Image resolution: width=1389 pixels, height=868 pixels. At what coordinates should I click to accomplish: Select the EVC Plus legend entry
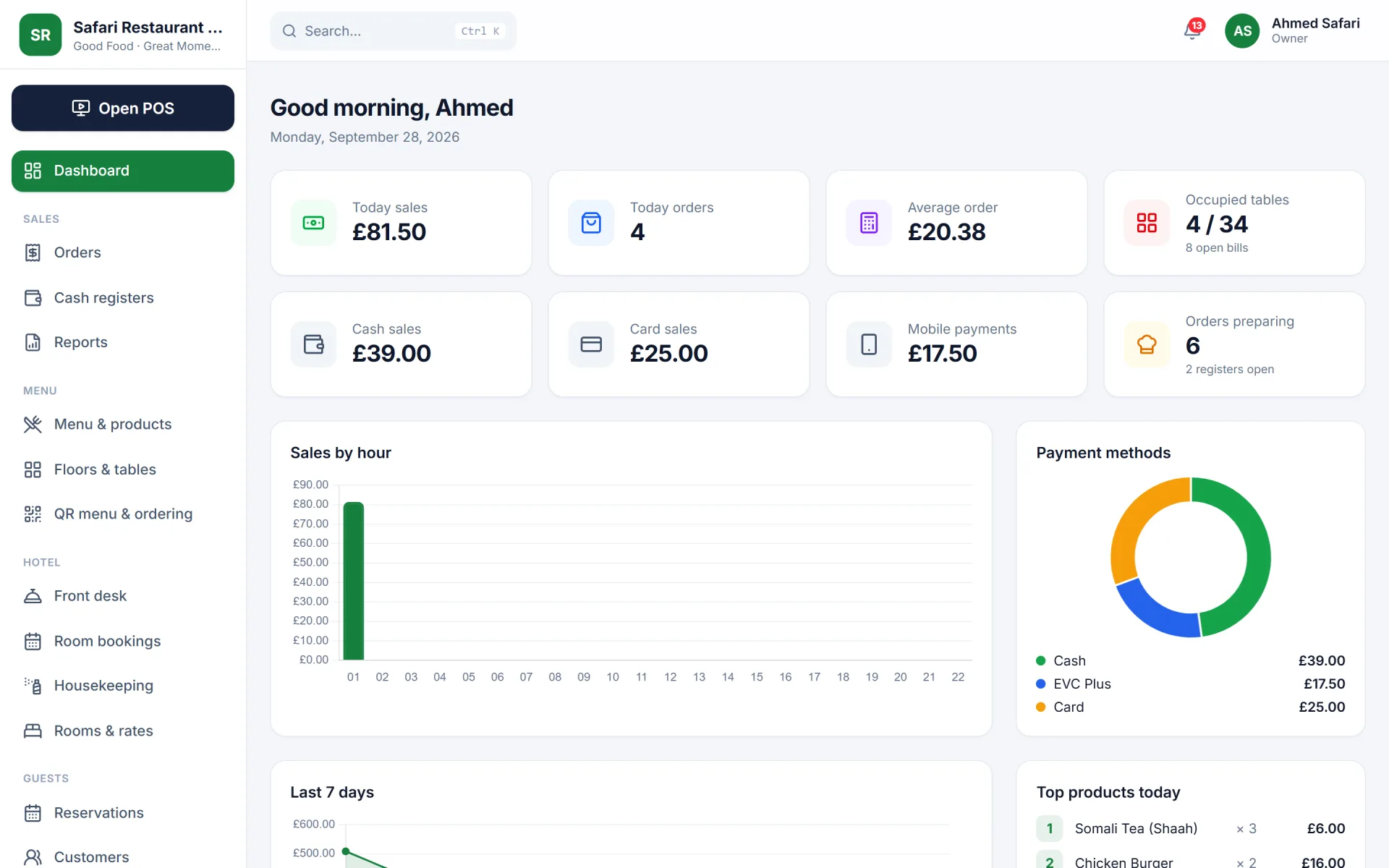(x=1190, y=684)
